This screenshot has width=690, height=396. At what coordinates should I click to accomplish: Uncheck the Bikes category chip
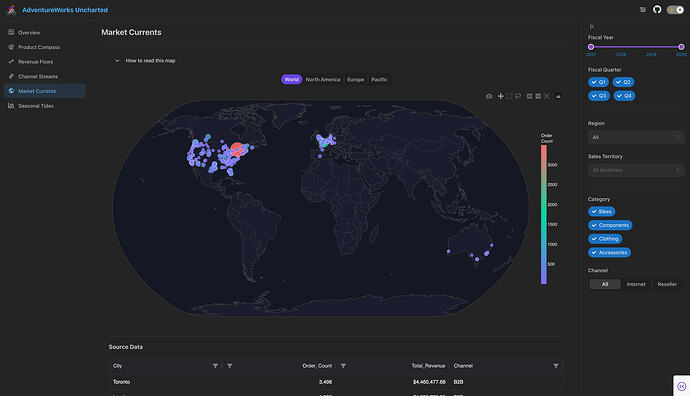(602, 212)
